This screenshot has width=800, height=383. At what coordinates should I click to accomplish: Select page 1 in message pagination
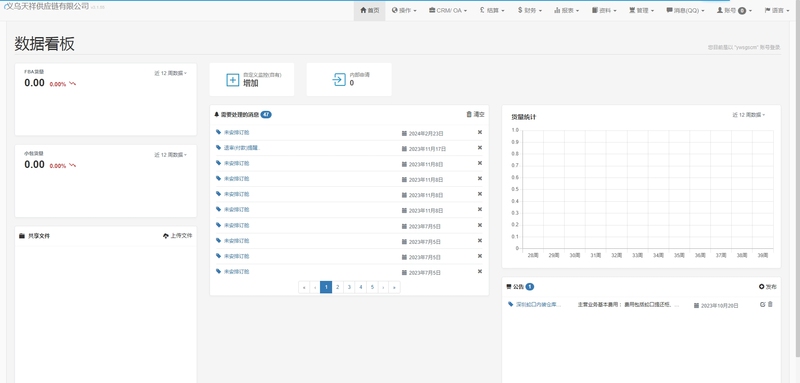point(326,287)
